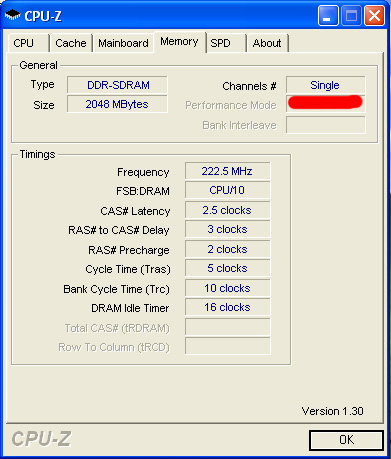Open the About tab

pyautogui.click(x=267, y=43)
